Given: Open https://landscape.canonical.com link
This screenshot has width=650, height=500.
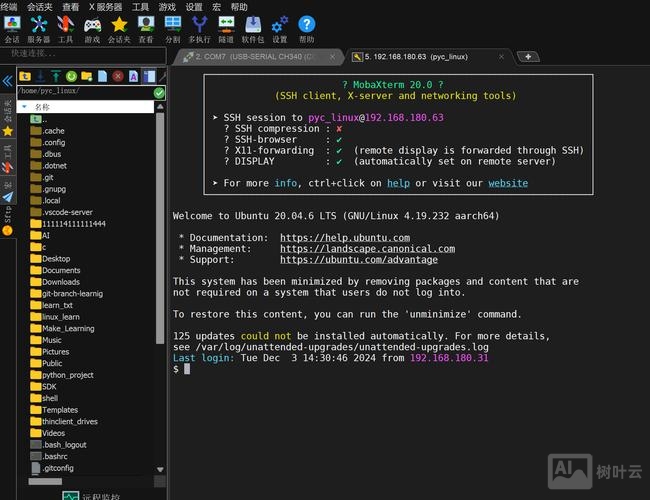Looking at the screenshot, I should (x=367, y=248).
